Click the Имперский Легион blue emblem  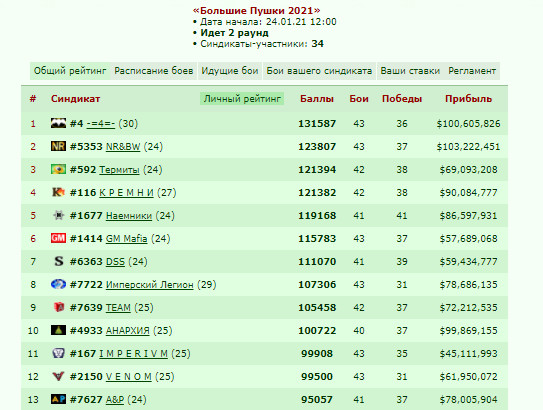58,284
